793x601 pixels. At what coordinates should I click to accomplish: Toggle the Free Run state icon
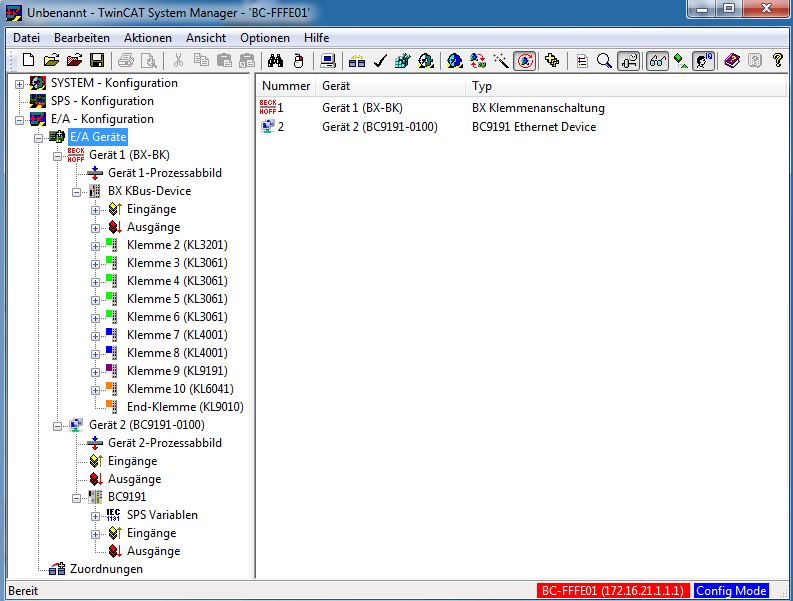click(x=525, y=61)
